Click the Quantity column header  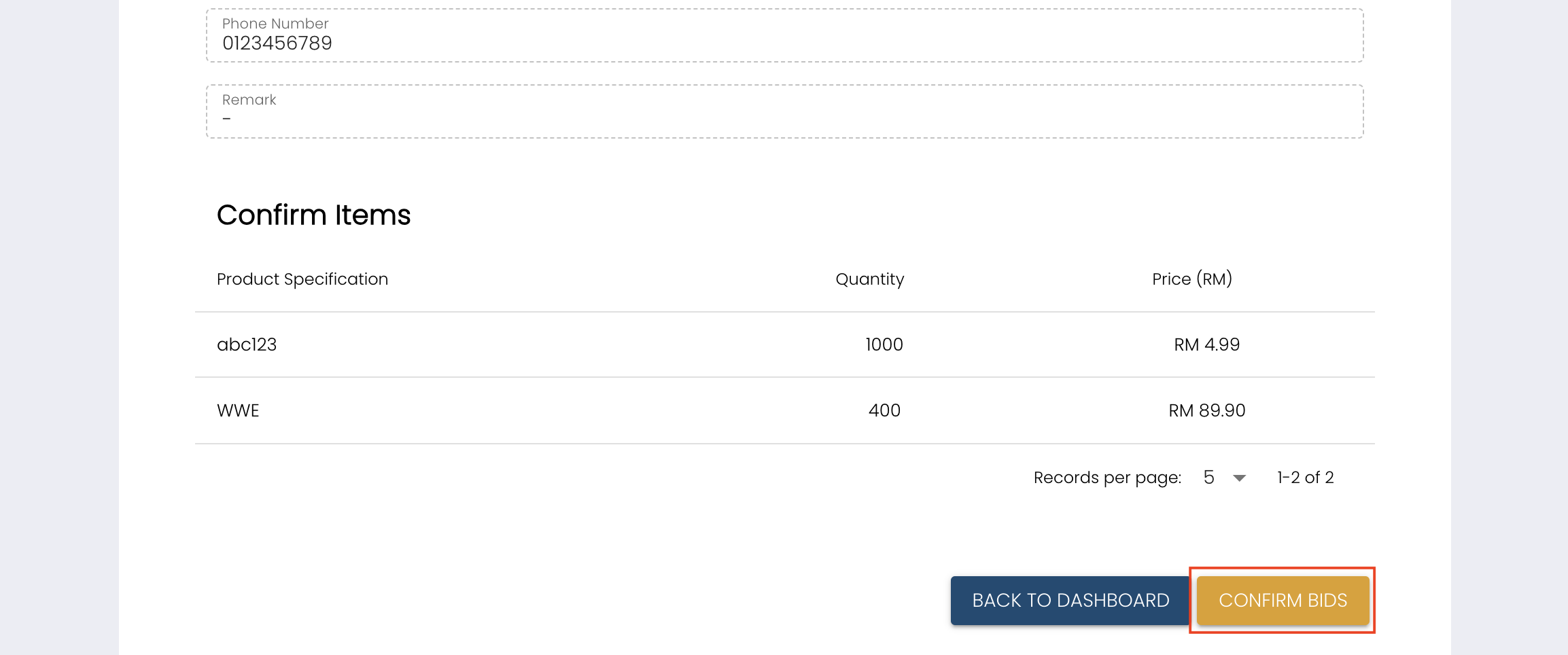click(x=869, y=279)
